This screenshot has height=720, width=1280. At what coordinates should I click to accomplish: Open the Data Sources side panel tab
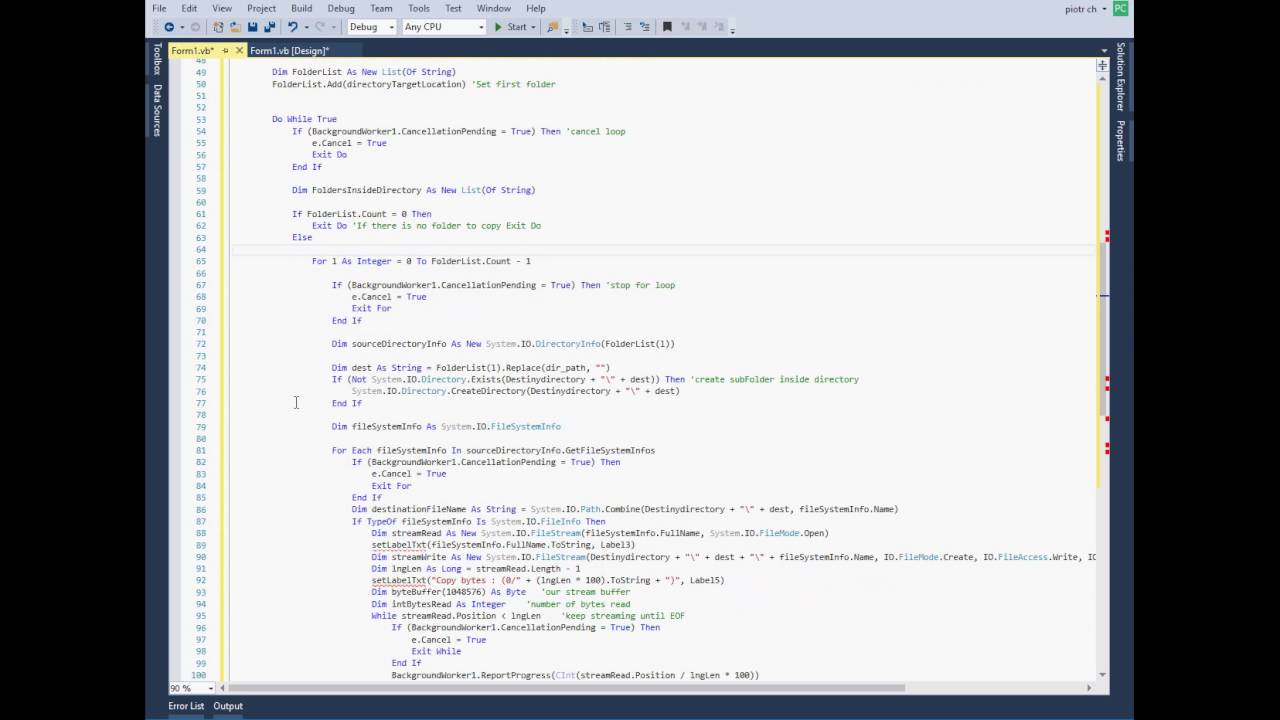coord(157,110)
